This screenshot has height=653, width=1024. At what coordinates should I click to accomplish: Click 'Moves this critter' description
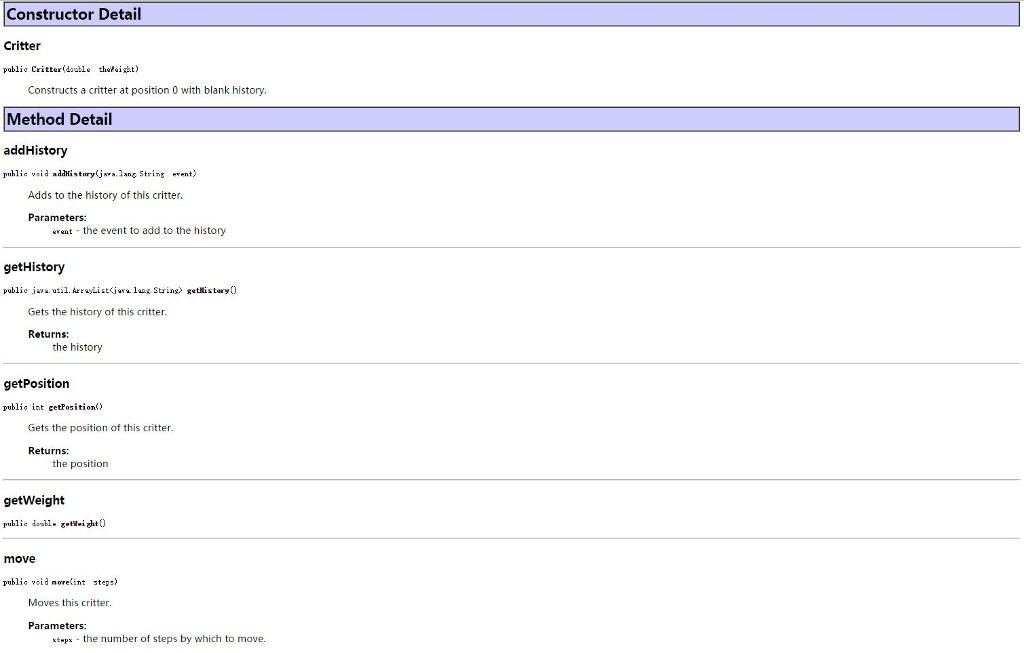[70, 603]
